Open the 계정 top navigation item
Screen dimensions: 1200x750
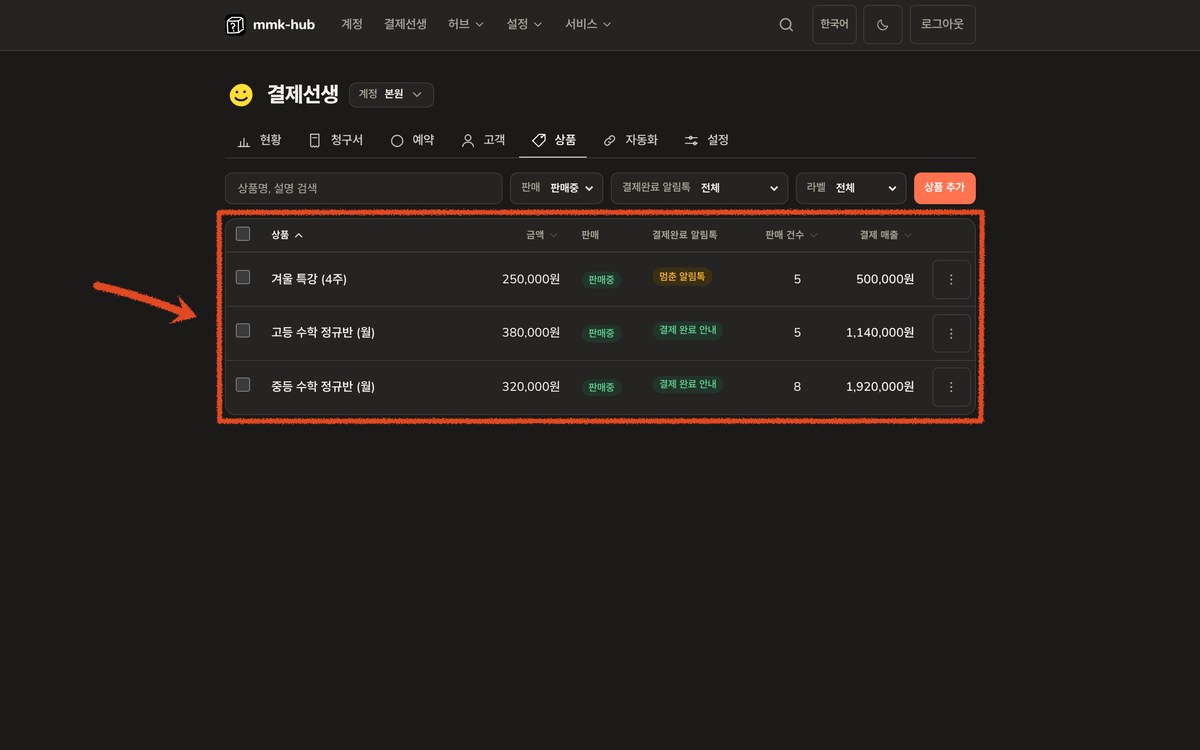tap(352, 24)
